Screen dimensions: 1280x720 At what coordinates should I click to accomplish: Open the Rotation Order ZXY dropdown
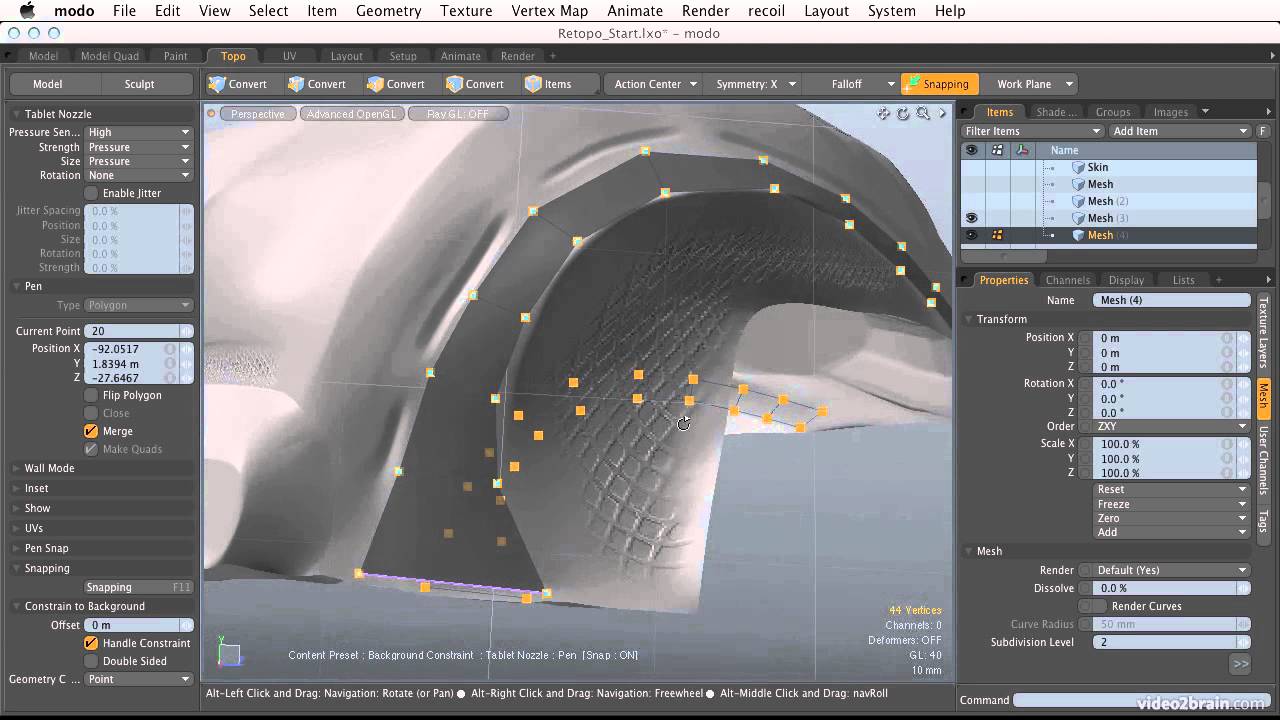tap(1171, 426)
